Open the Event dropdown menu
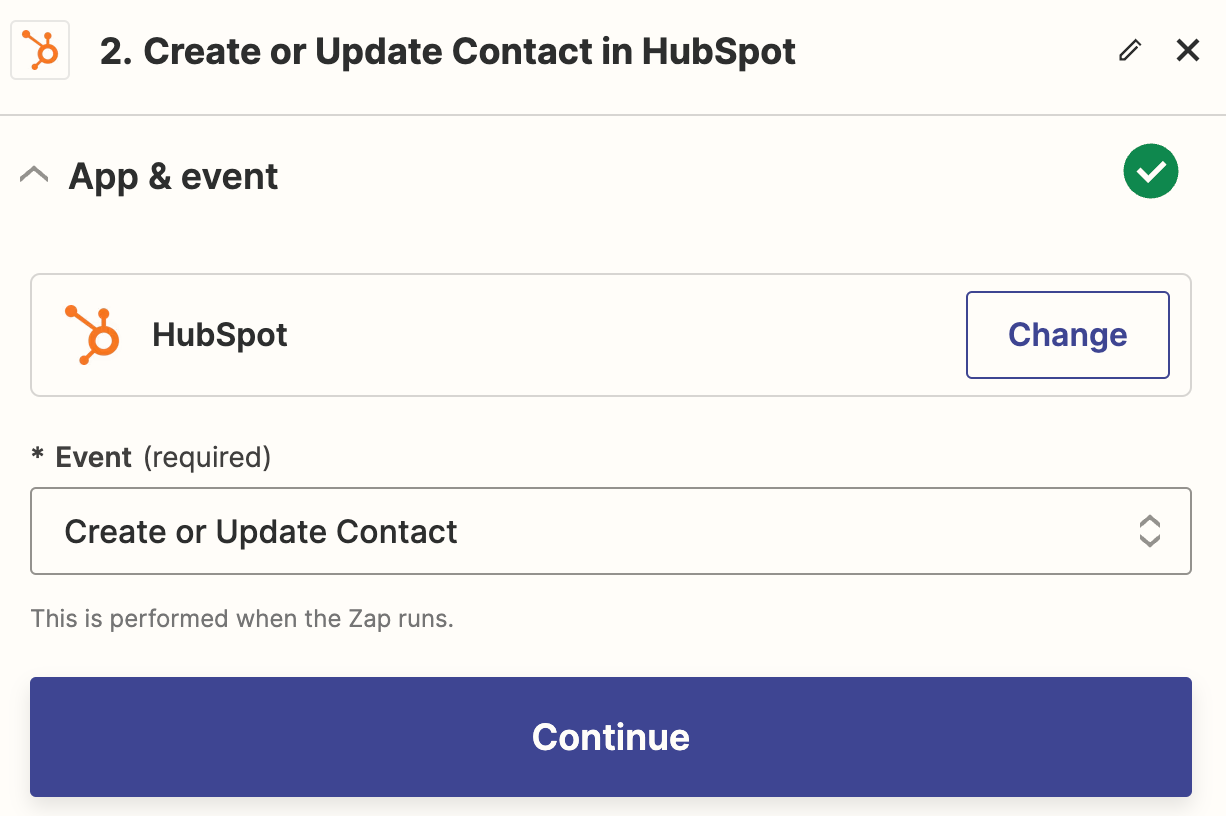1226x816 pixels. pyautogui.click(x=611, y=531)
